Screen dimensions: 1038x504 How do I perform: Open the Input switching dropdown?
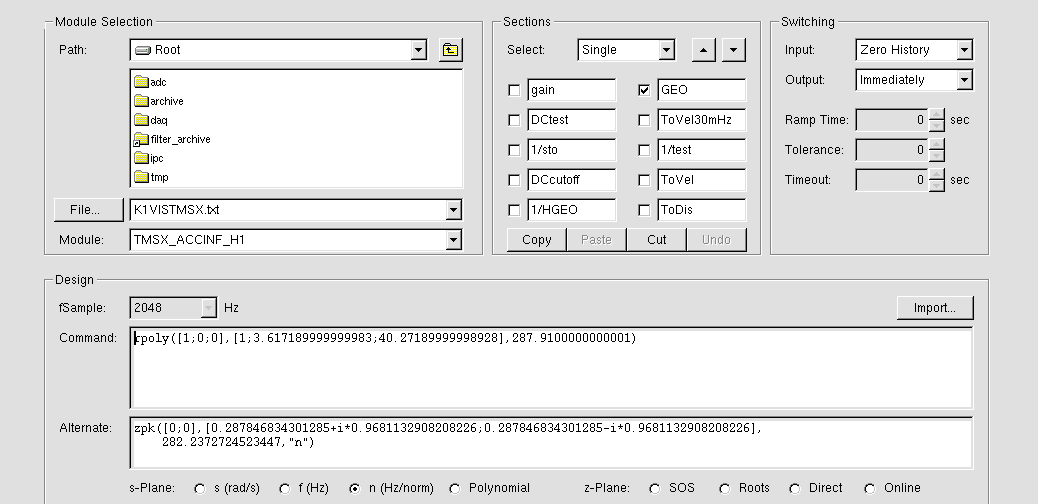[963, 50]
